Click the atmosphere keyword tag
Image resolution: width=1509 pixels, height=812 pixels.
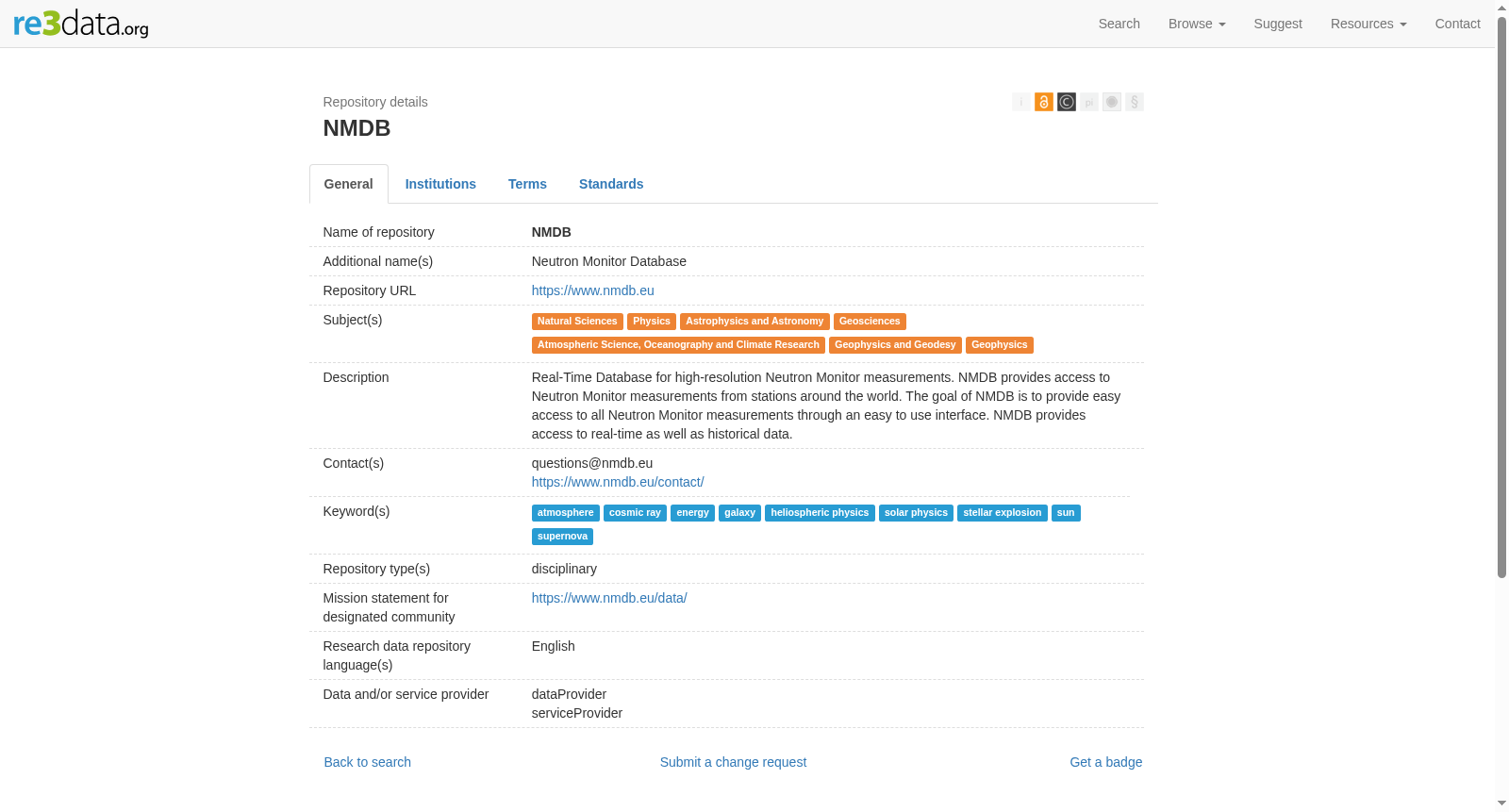566,513
